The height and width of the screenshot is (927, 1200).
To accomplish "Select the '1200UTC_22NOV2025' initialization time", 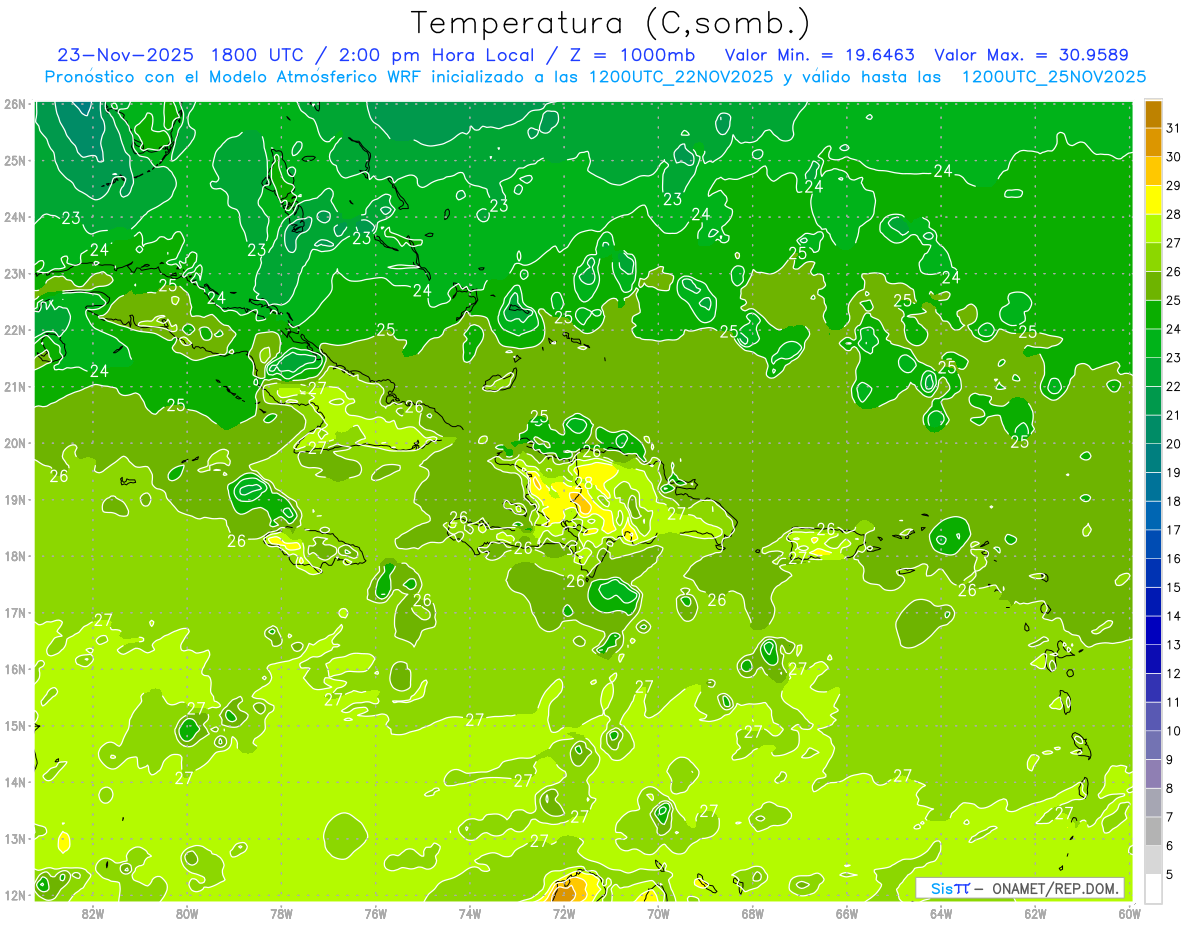I will (680, 77).
